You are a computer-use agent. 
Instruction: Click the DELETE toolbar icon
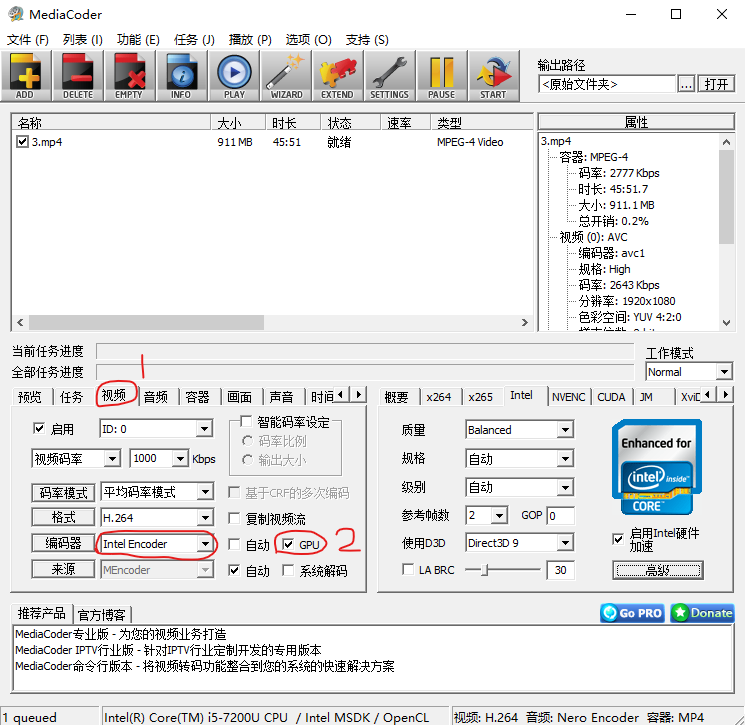tap(78, 76)
